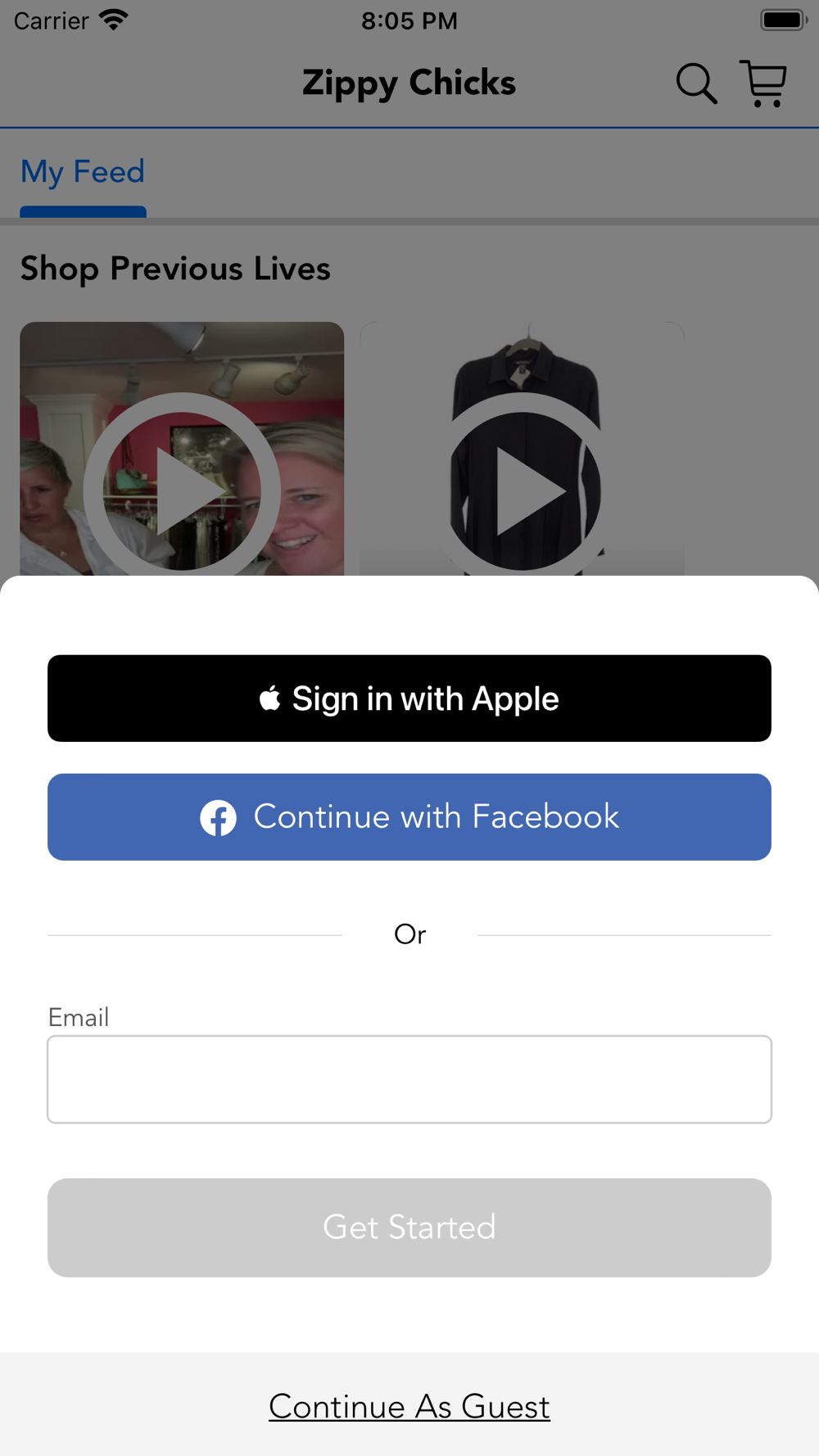The image size is (819, 1456).
Task: Play the black shirt live video
Action: (x=523, y=491)
